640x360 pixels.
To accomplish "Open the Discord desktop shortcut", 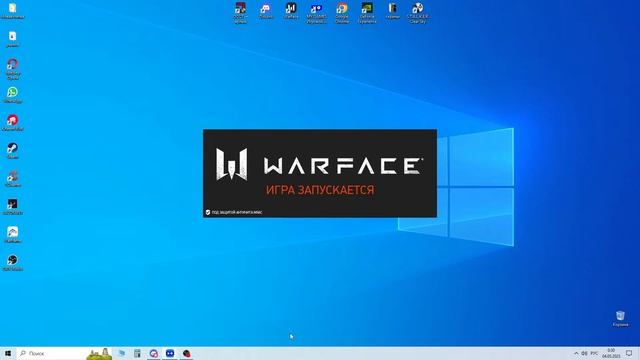I will pyautogui.click(x=266, y=11).
